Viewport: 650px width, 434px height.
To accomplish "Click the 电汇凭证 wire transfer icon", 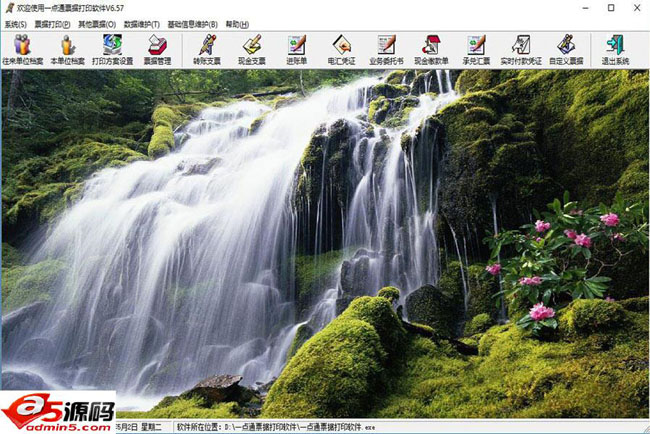I will [x=342, y=49].
